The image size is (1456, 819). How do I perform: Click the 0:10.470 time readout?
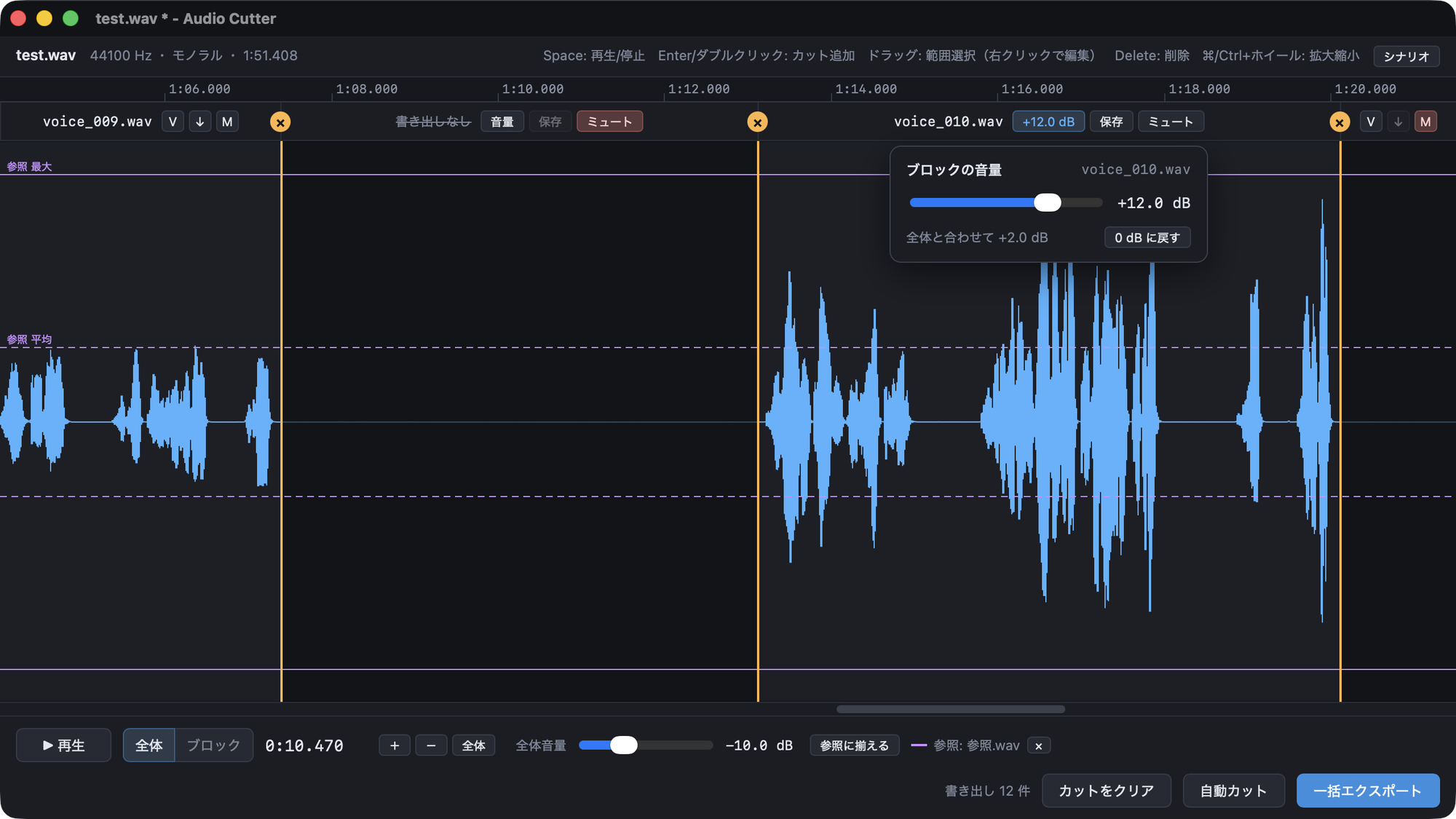304,745
